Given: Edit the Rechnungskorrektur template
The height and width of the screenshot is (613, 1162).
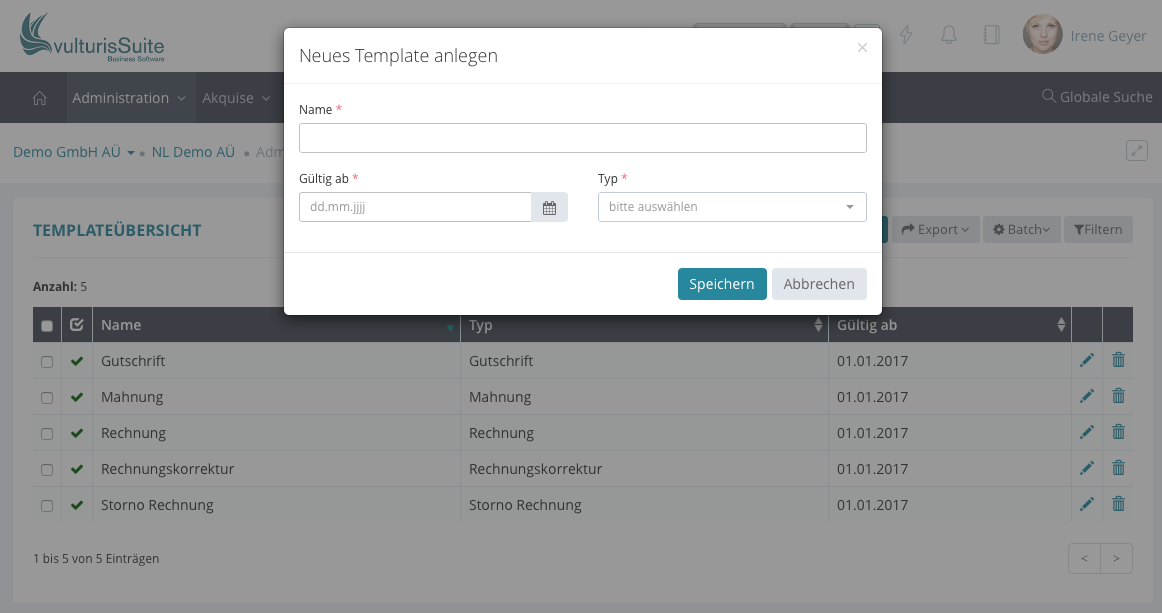Looking at the screenshot, I should [x=1087, y=469].
